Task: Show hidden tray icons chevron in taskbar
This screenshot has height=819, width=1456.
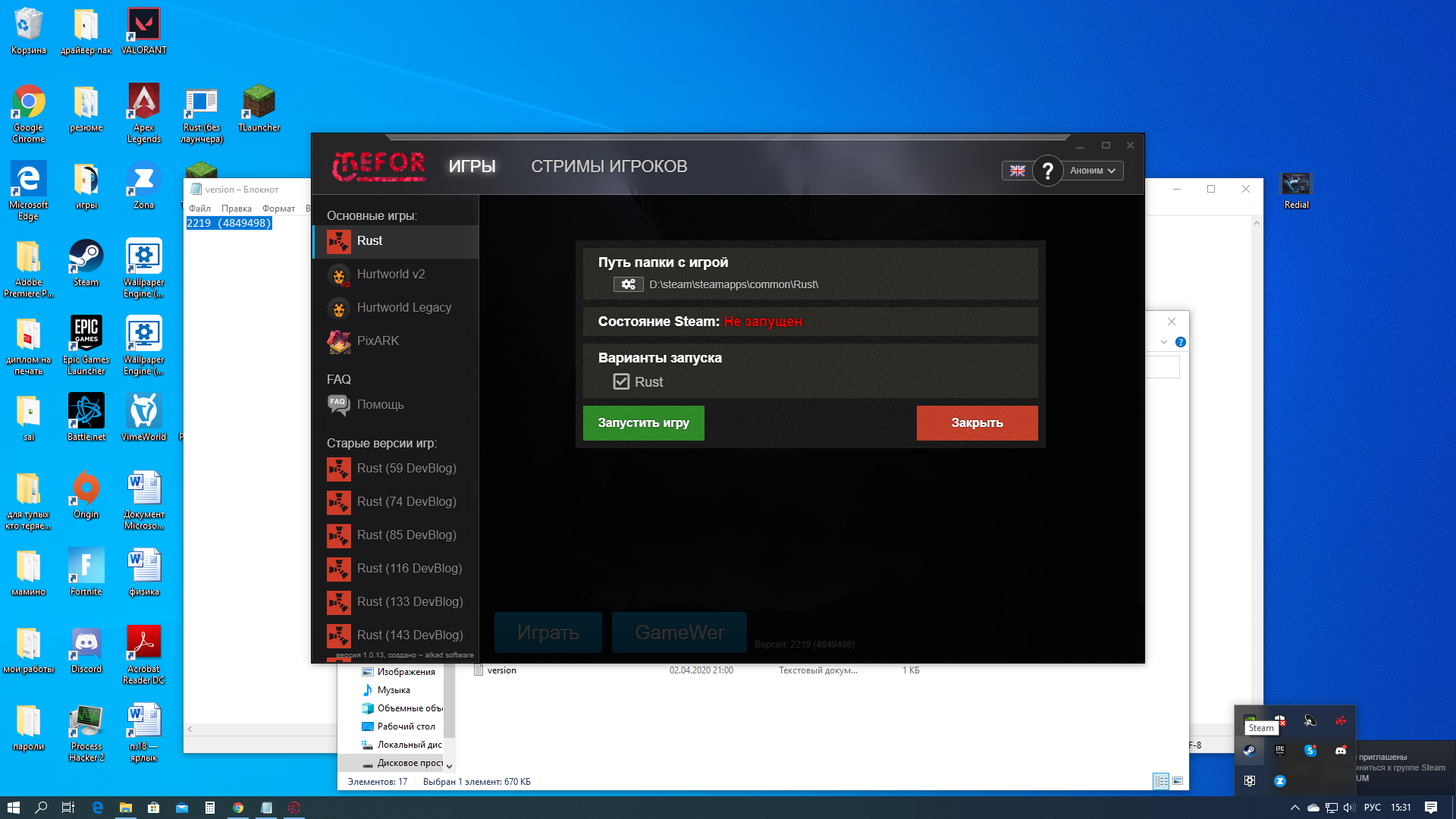Action: (x=1294, y=808)
